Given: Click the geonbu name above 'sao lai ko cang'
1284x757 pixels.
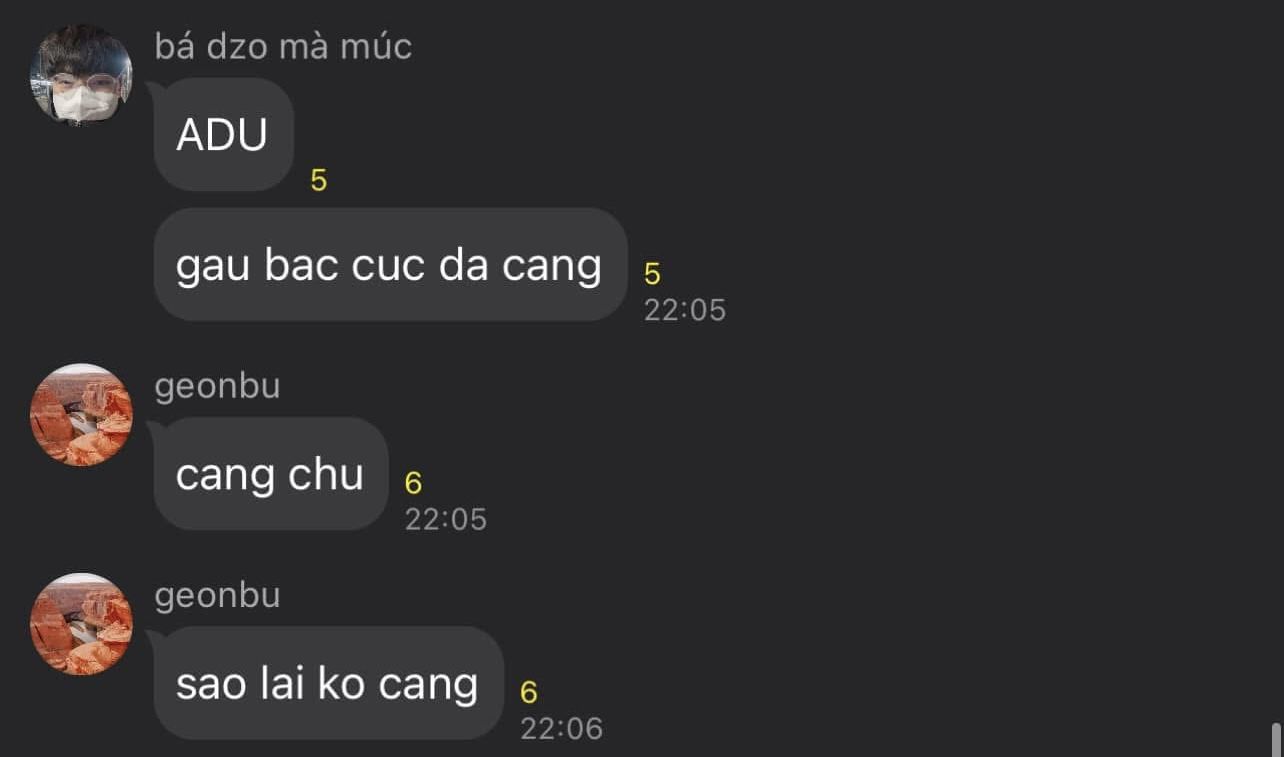Looking at the screenshot, I should point(217,597).
